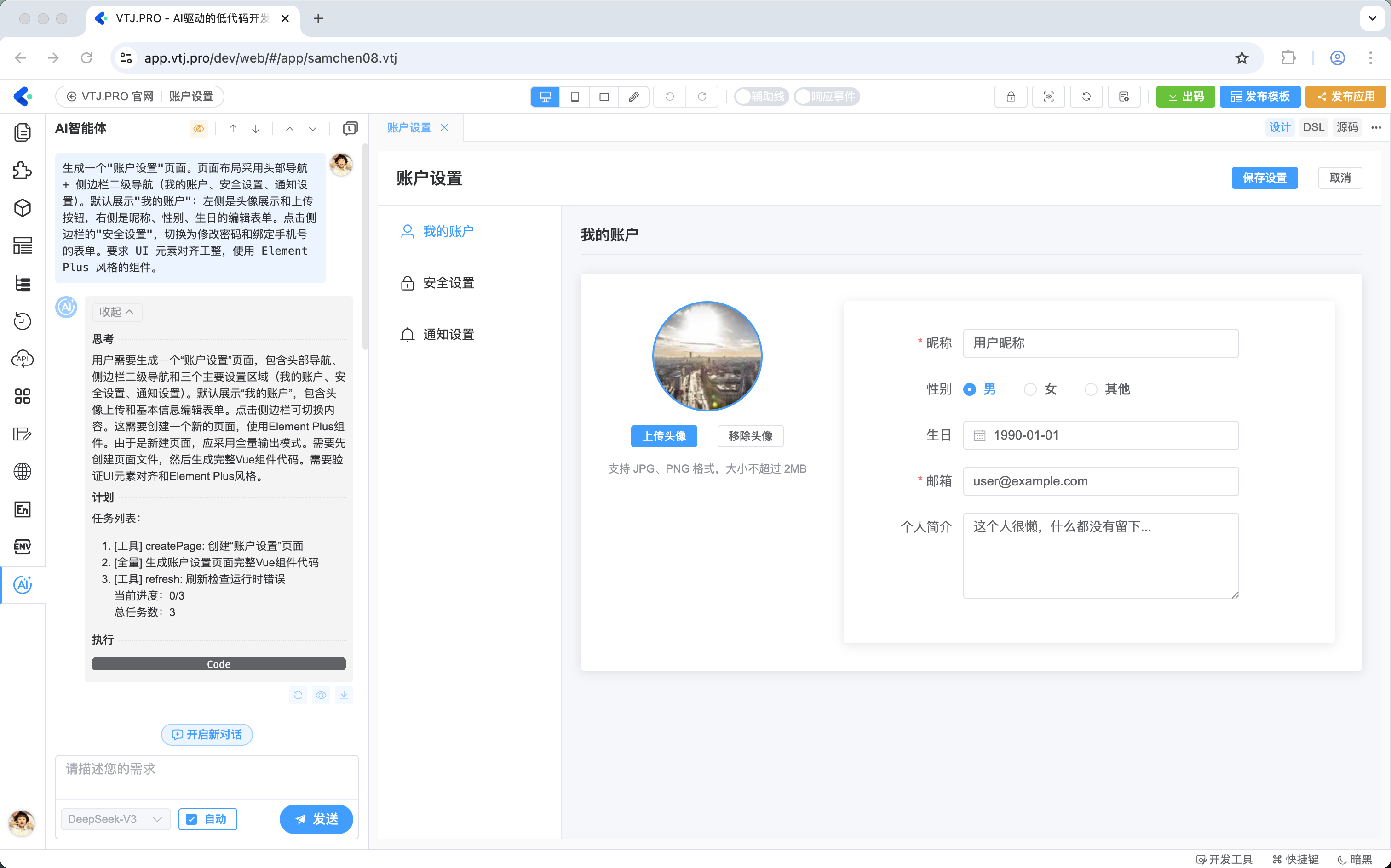
Task: Select the 女 gender radio button
Action: click(1030, 389)
